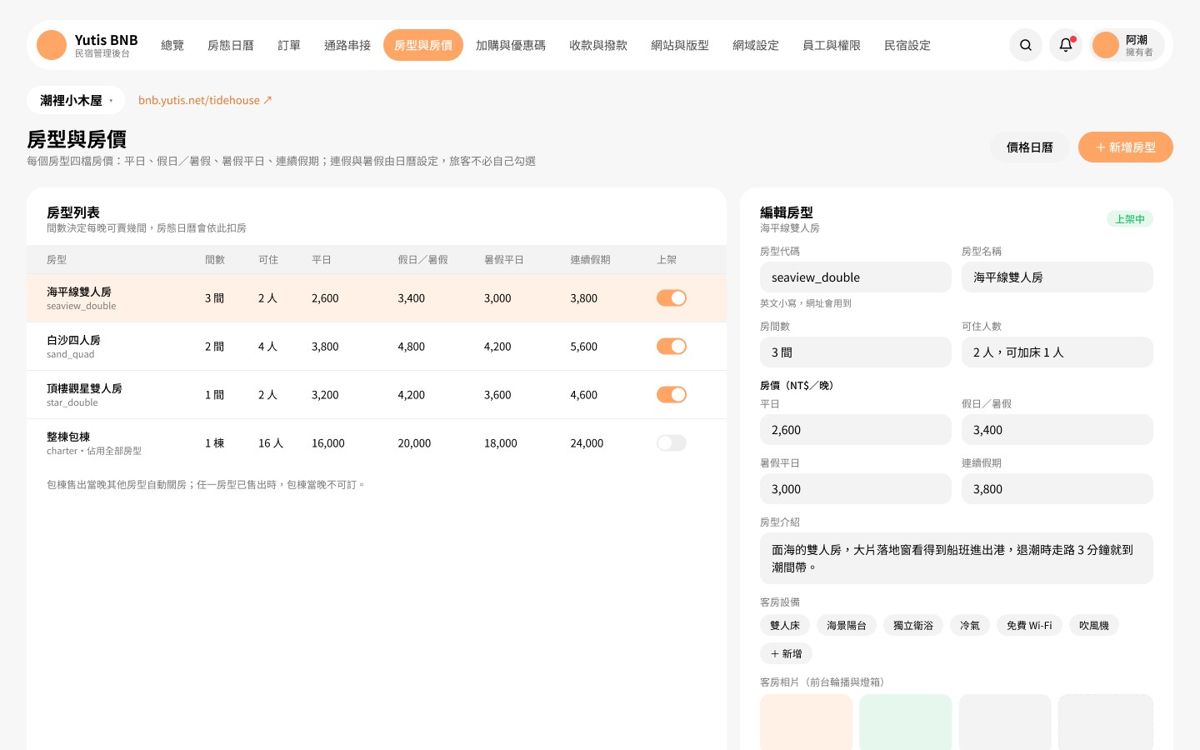The width and height of the screenshot is (1200, 750).
Task: Click sand_quad room code text
Action: pyautogui.click(x=70, y=354)
